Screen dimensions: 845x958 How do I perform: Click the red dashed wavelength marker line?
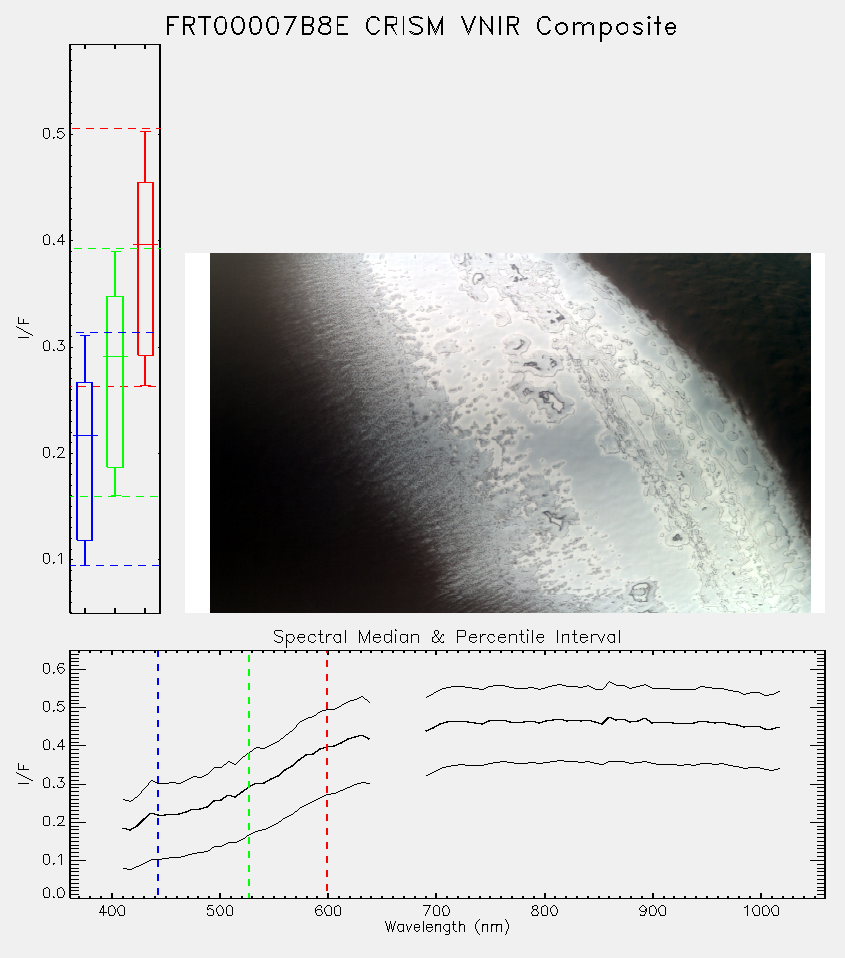point(327,774)
